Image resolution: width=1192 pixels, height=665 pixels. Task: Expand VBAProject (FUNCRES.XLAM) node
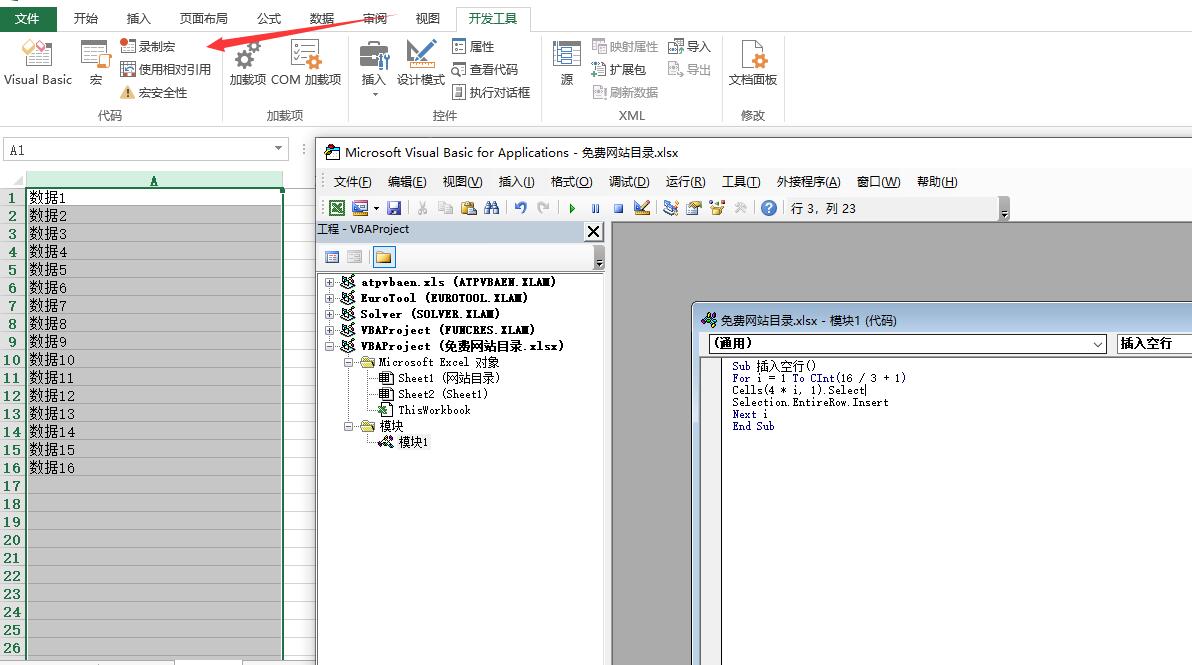pyautogui.click(x=329, y=330)
